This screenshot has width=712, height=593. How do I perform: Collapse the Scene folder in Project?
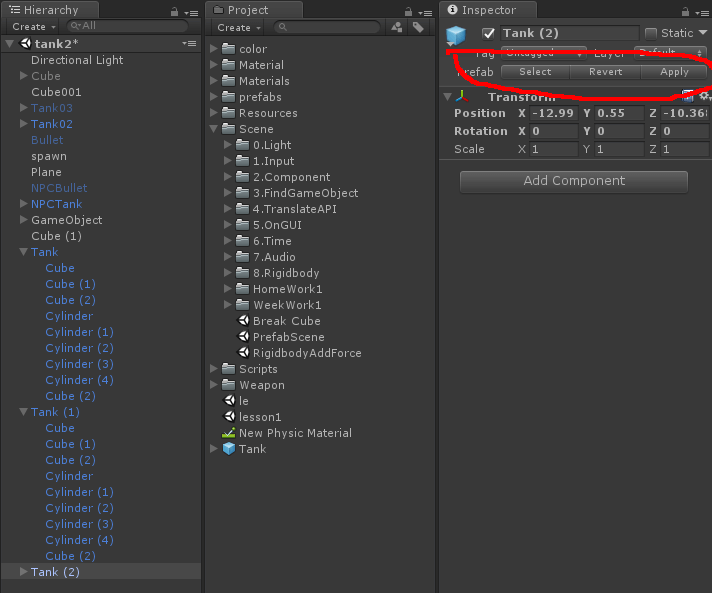(x=214, y=129)
